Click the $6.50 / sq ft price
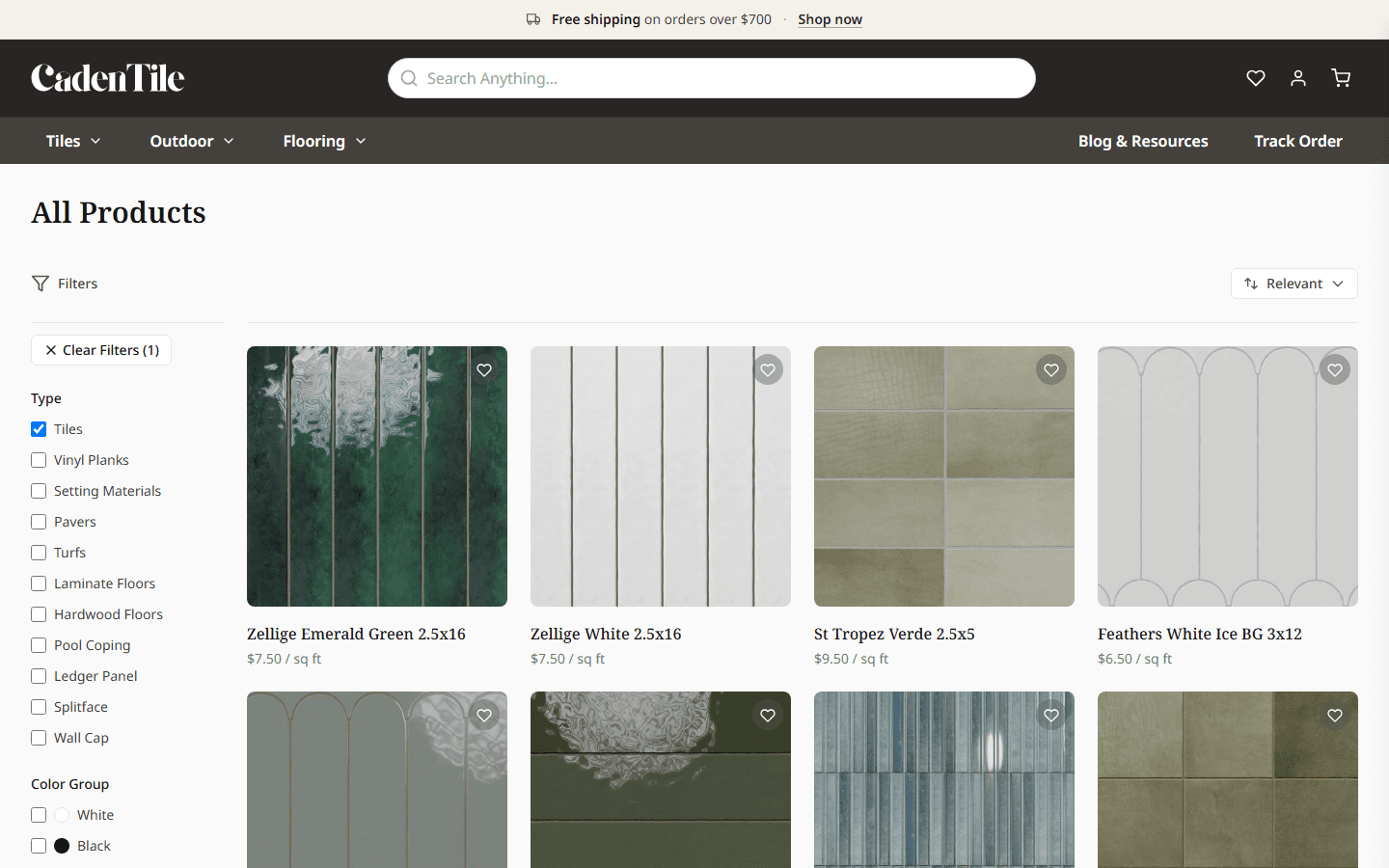 pyautogui.click(x=1134, y=659)
